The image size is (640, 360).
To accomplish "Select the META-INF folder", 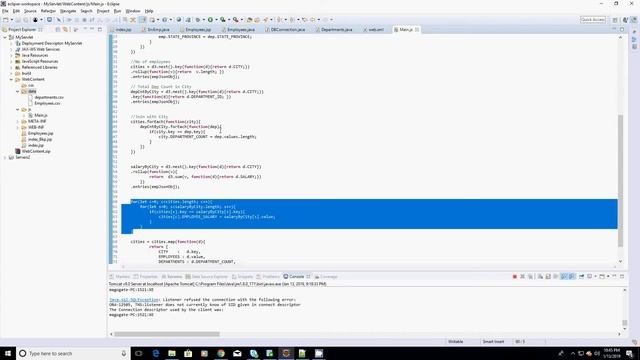I will pyautogui.click(x=37, y=121).
